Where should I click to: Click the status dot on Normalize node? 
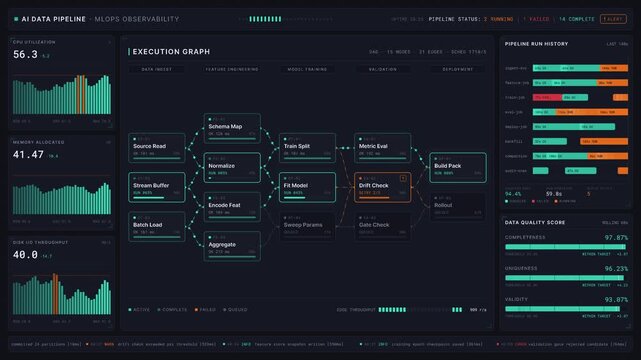coord(210,159)
